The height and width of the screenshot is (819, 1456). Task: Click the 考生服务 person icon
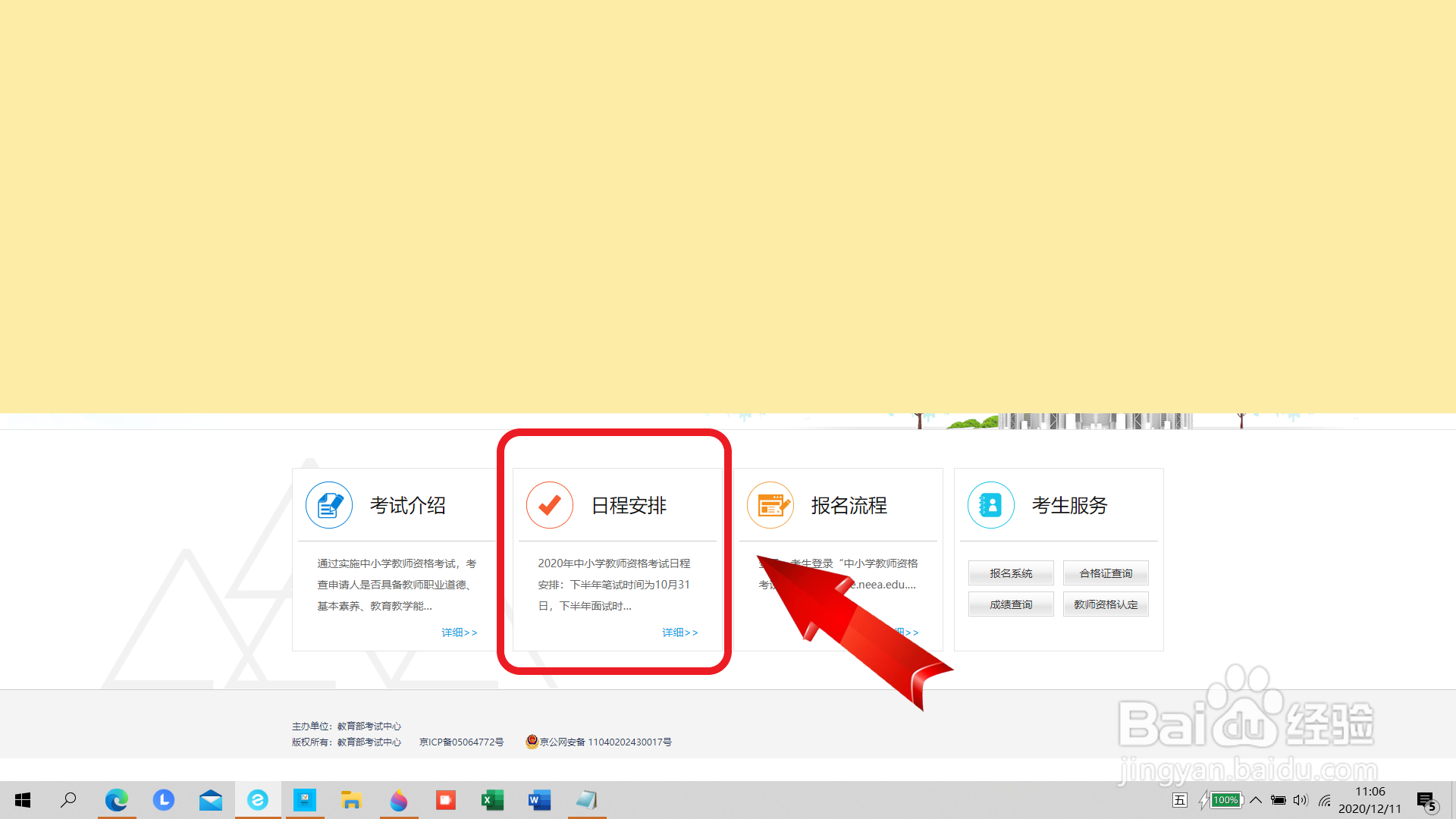tap(991, 505)
